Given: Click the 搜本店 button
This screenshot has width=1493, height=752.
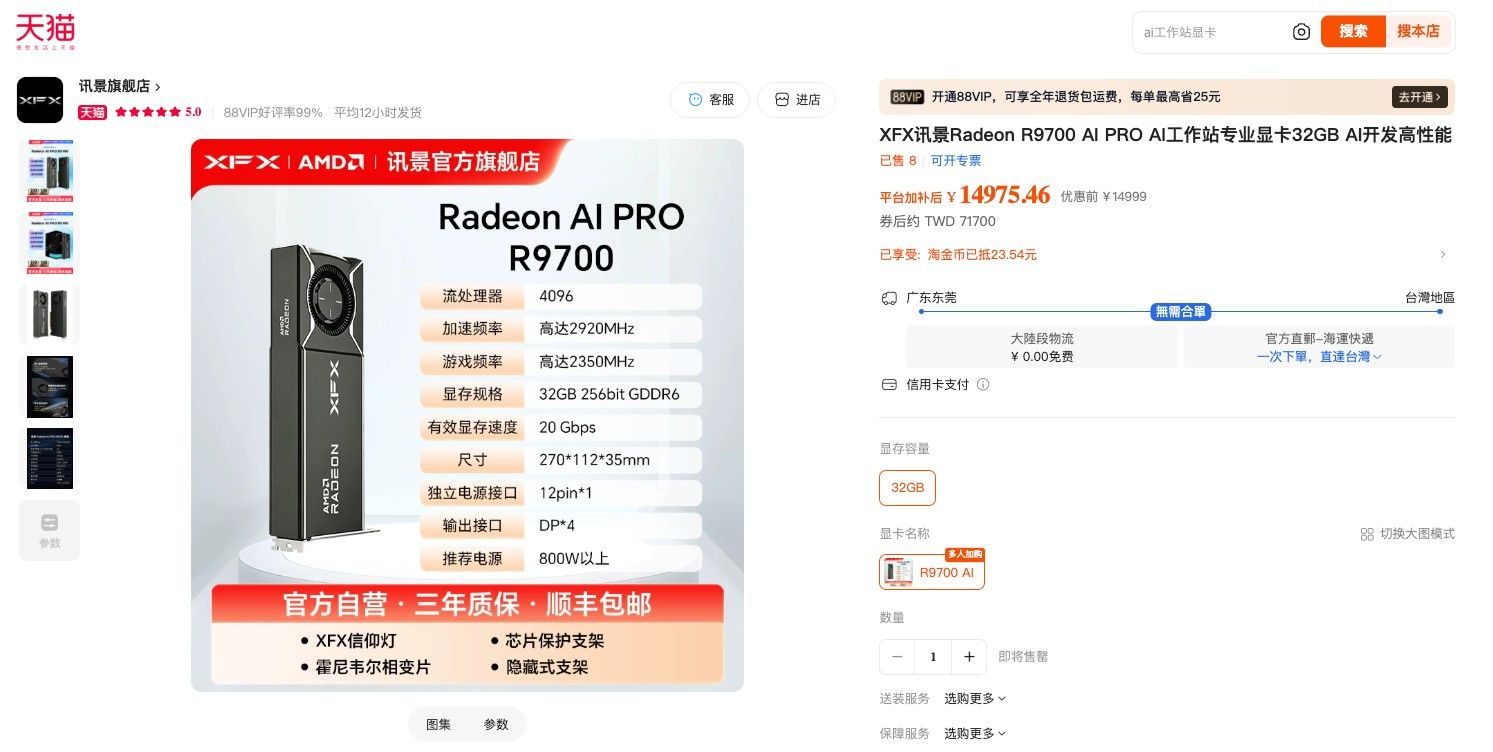Looking at the screenshot, I should pyautogui.click(x=1418, y=32).
